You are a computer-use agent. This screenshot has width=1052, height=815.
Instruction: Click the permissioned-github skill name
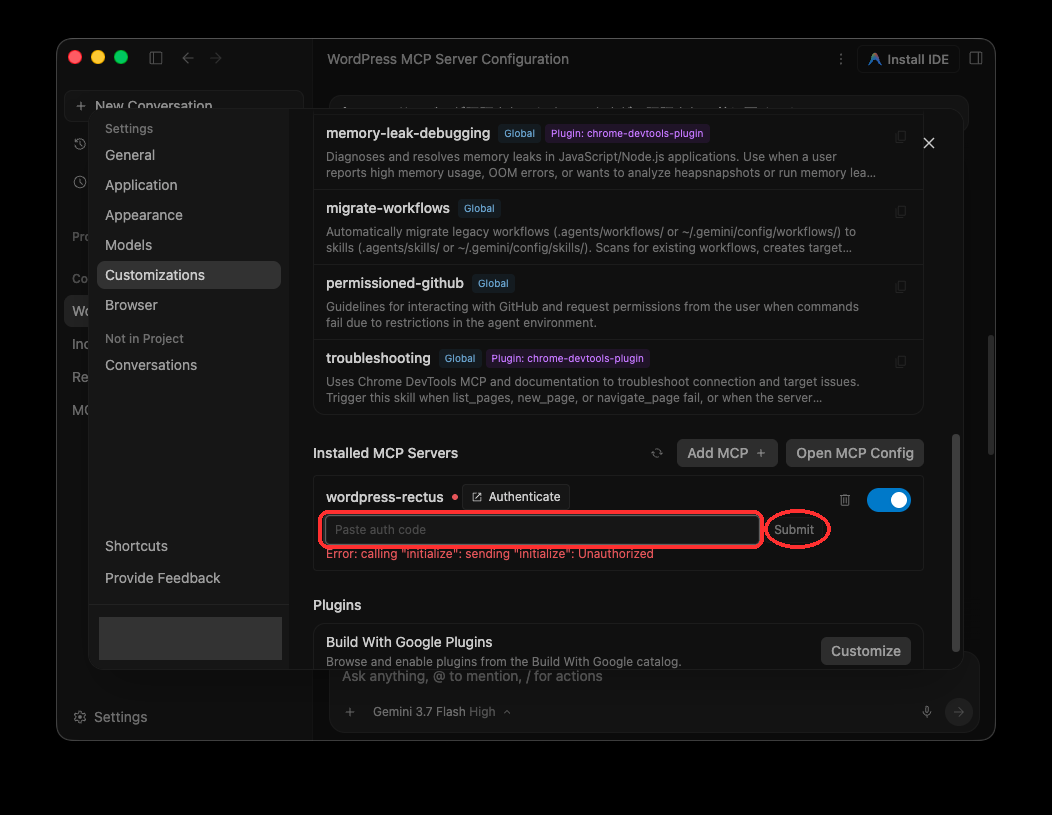(x=394, y=283)
